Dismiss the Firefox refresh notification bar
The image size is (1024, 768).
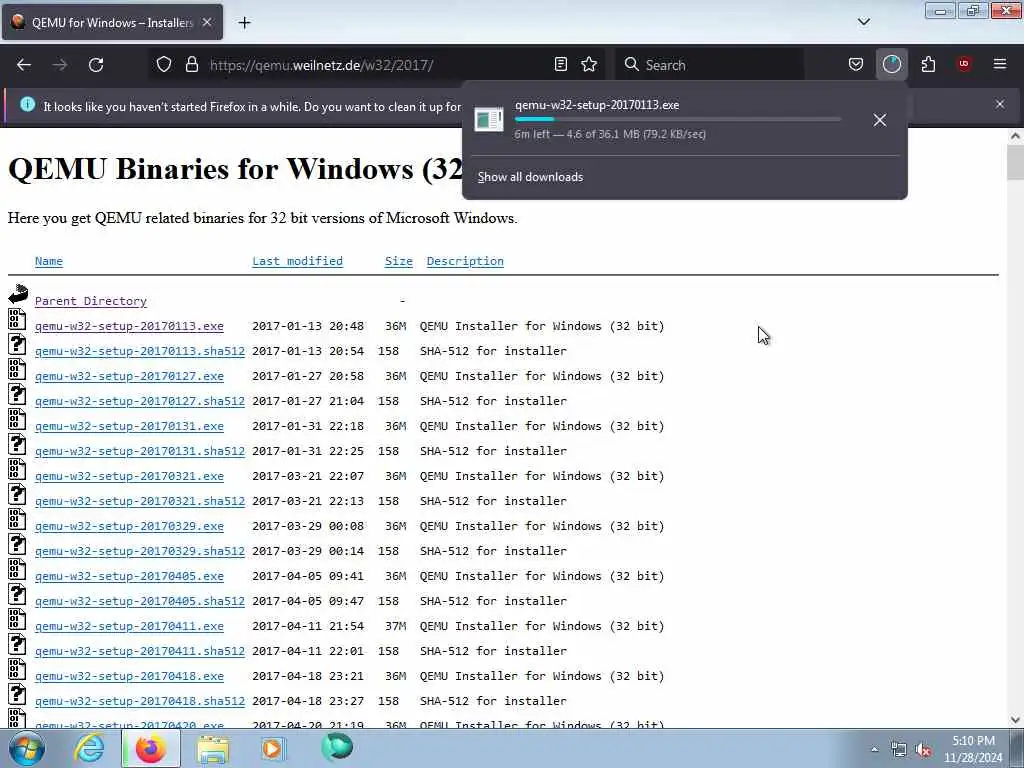pyautogui.click(x=1000, y=104)
